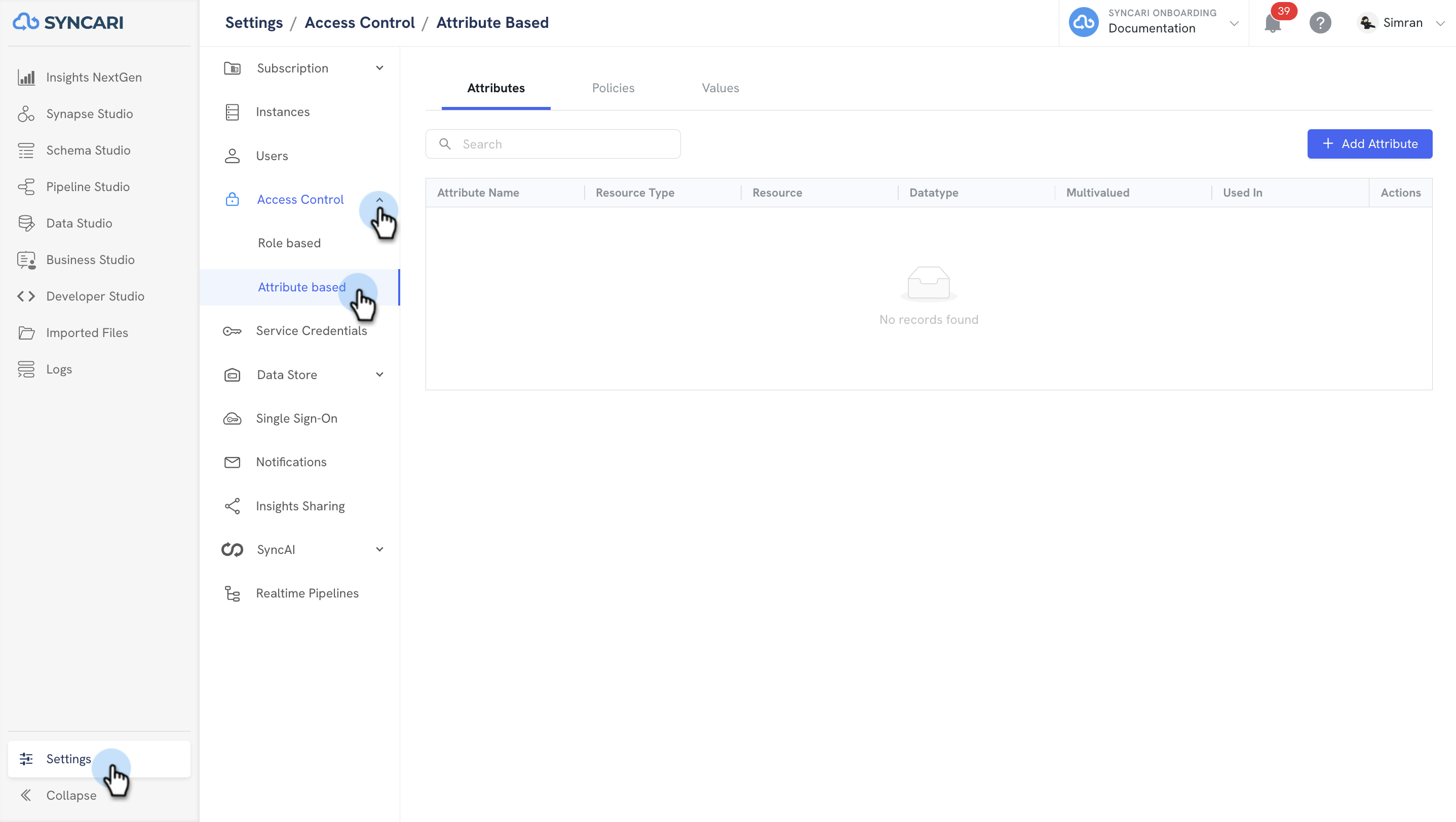Expand the SyncAI submenu chevron
This screenshot has height=822, width=1456.
pos(380,549)
